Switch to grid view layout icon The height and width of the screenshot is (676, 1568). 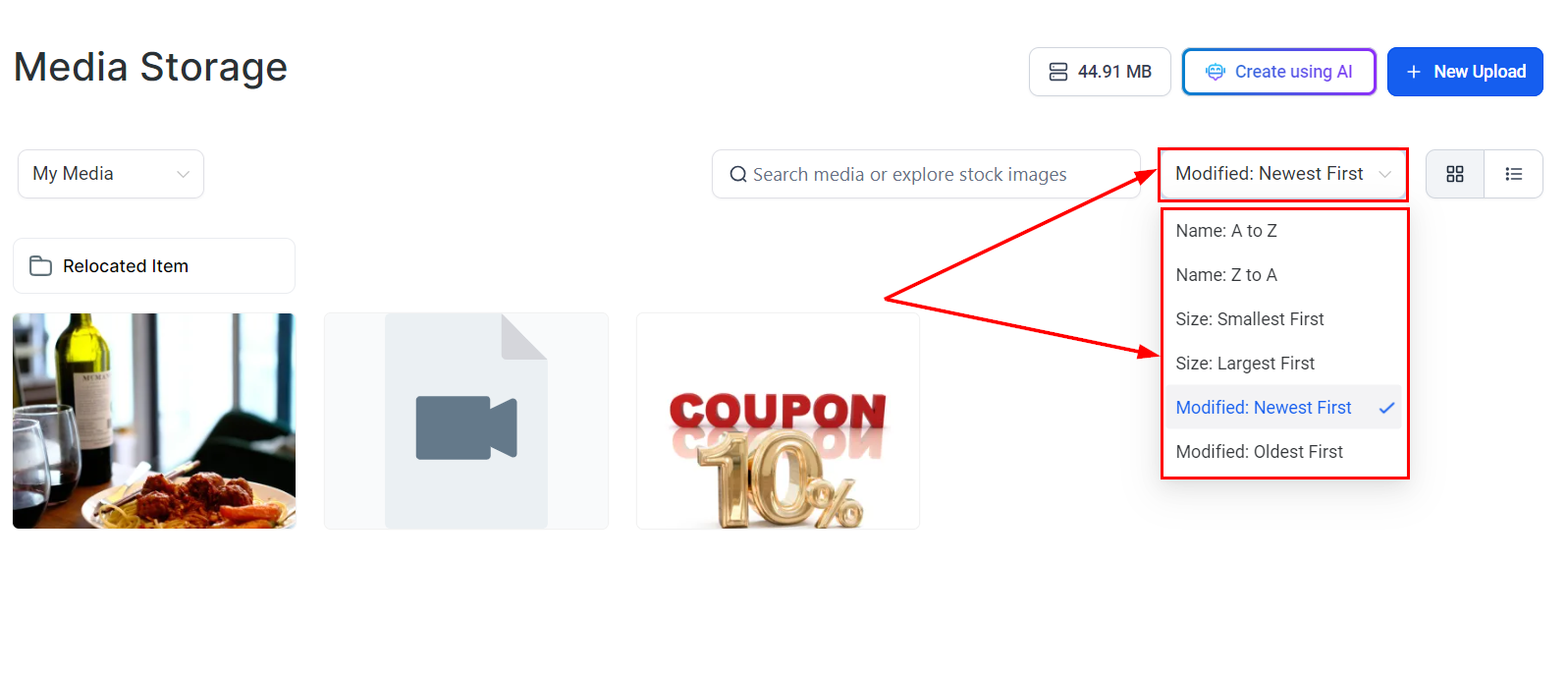[x=1455, y=174]
